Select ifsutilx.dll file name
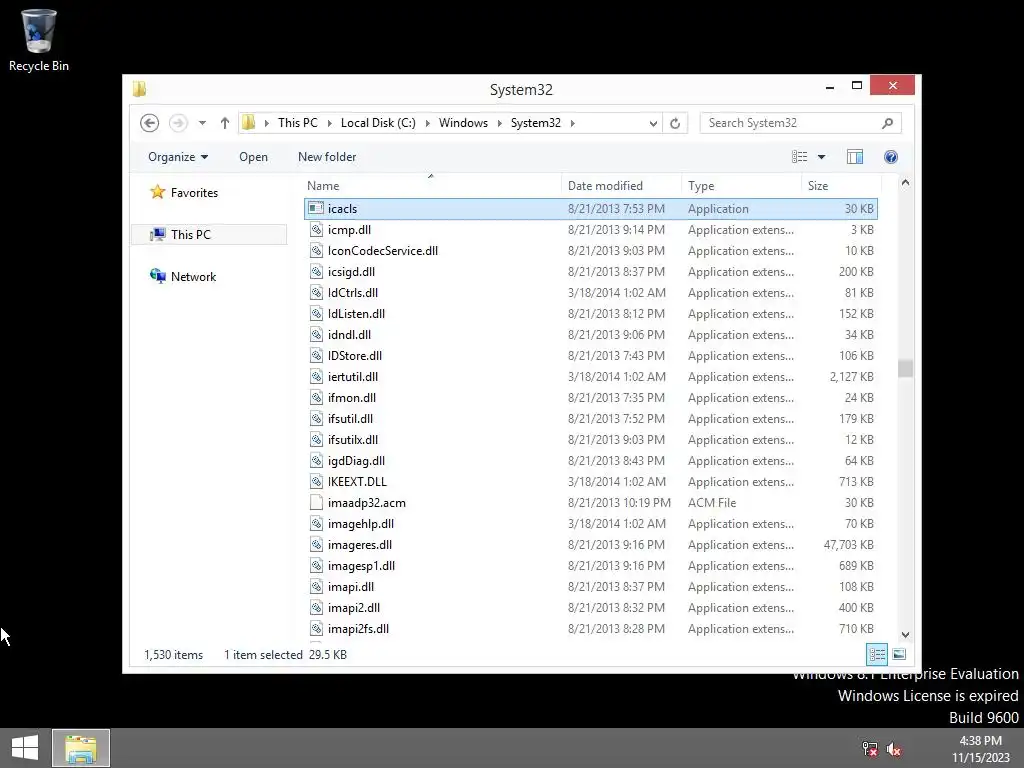Viewport: 1024px width, 768px height. click(353, 440)
